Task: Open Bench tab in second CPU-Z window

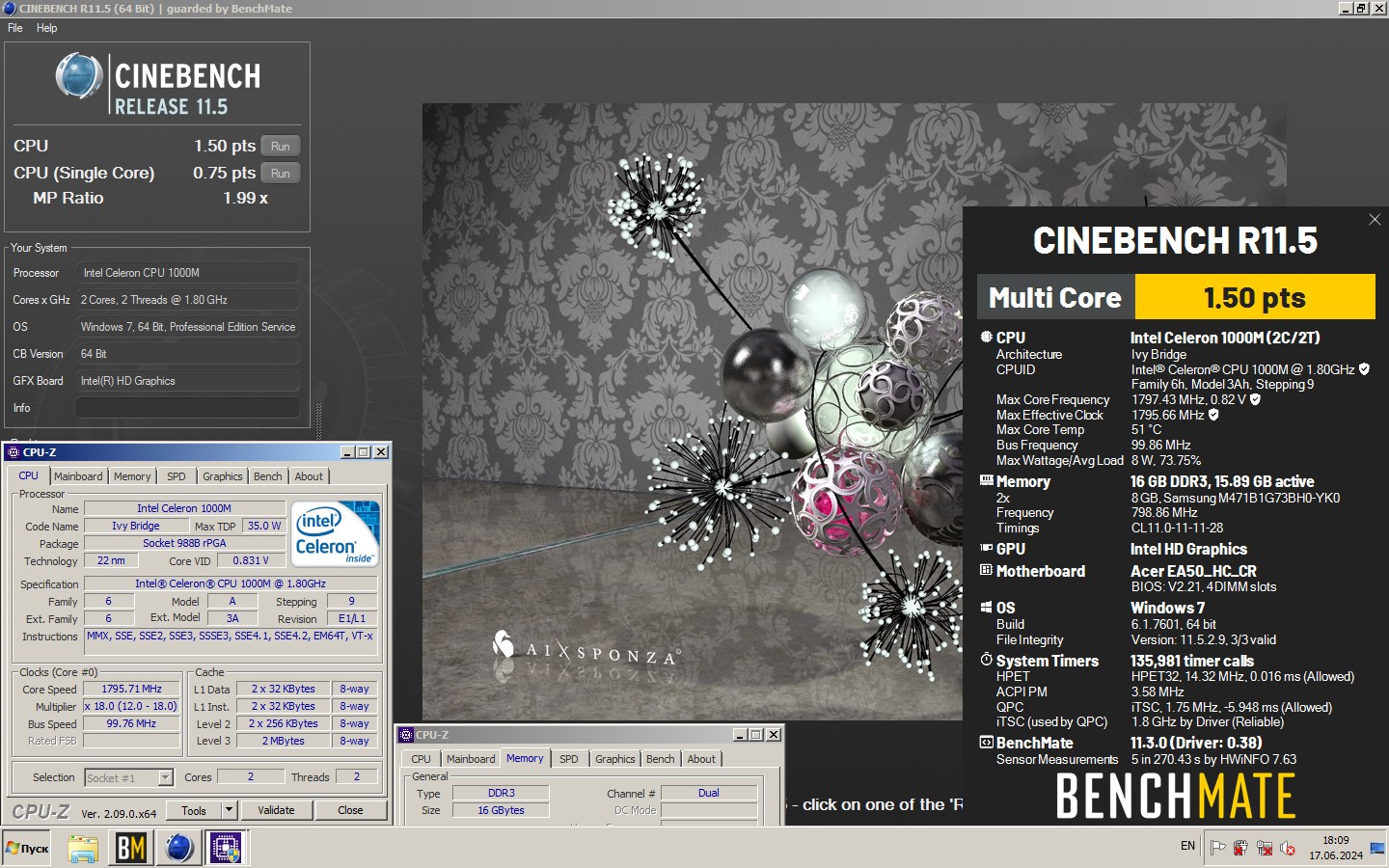Action: coord(661,759)
